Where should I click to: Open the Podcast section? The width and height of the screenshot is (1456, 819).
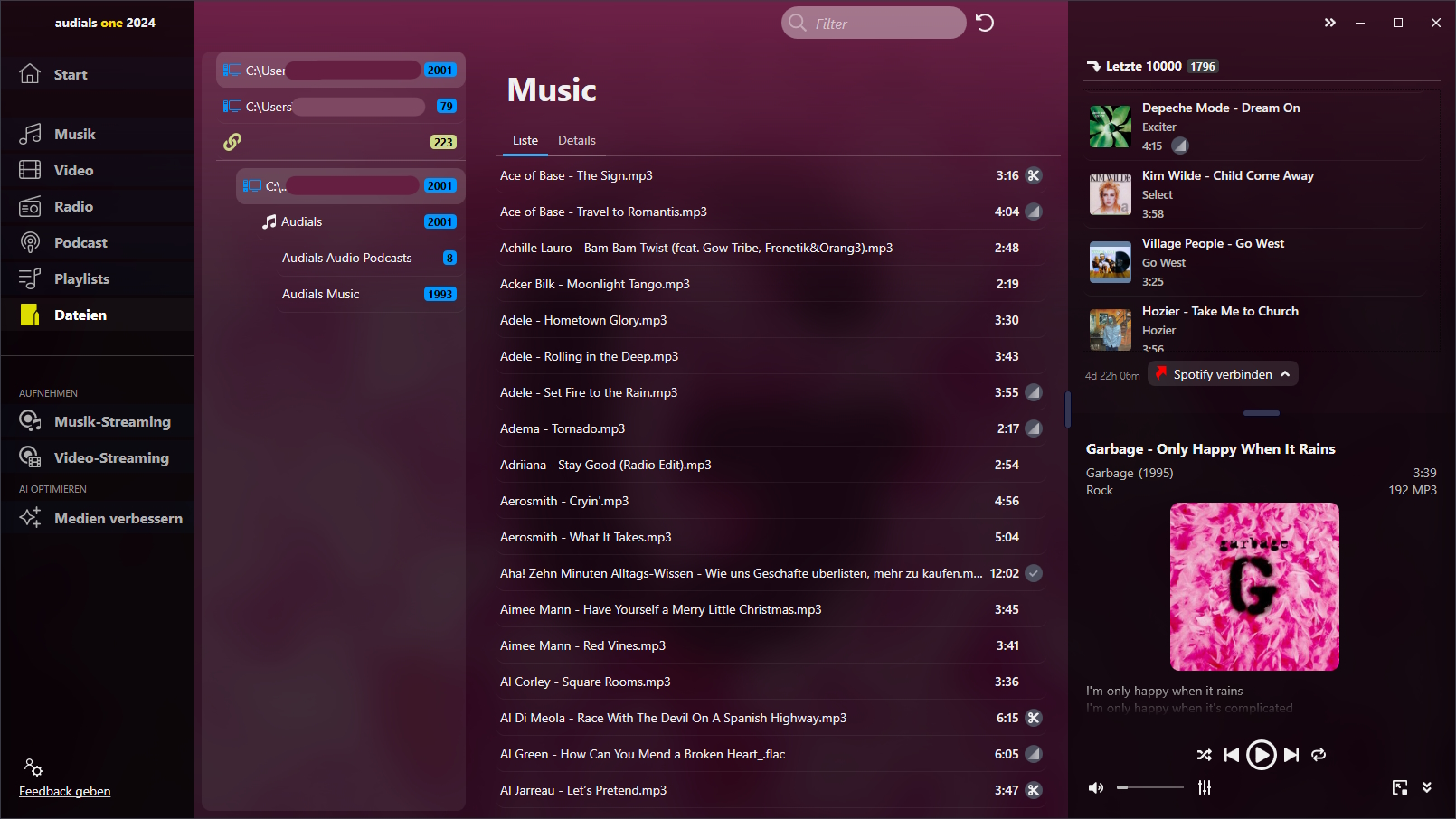pos(98,242)
